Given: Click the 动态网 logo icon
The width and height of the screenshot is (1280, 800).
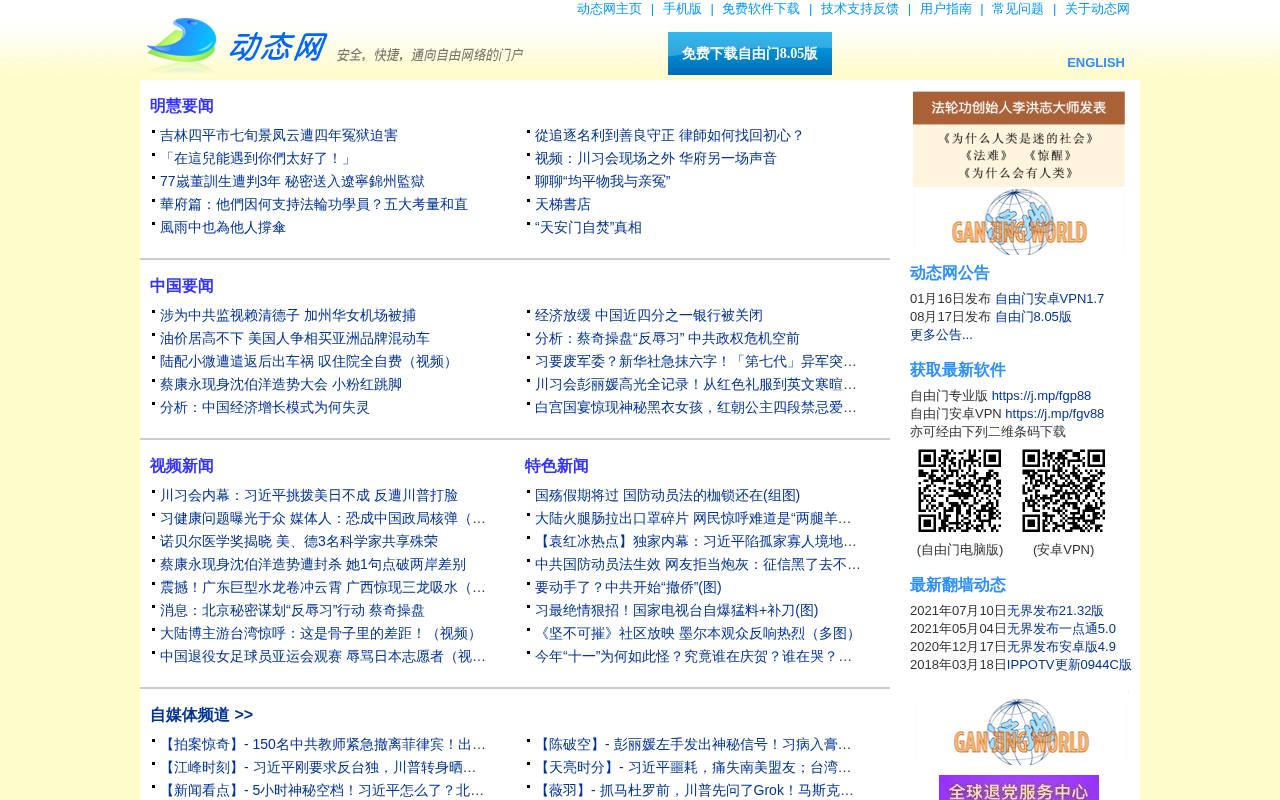Looking at the screenshot, I should 182,44.
